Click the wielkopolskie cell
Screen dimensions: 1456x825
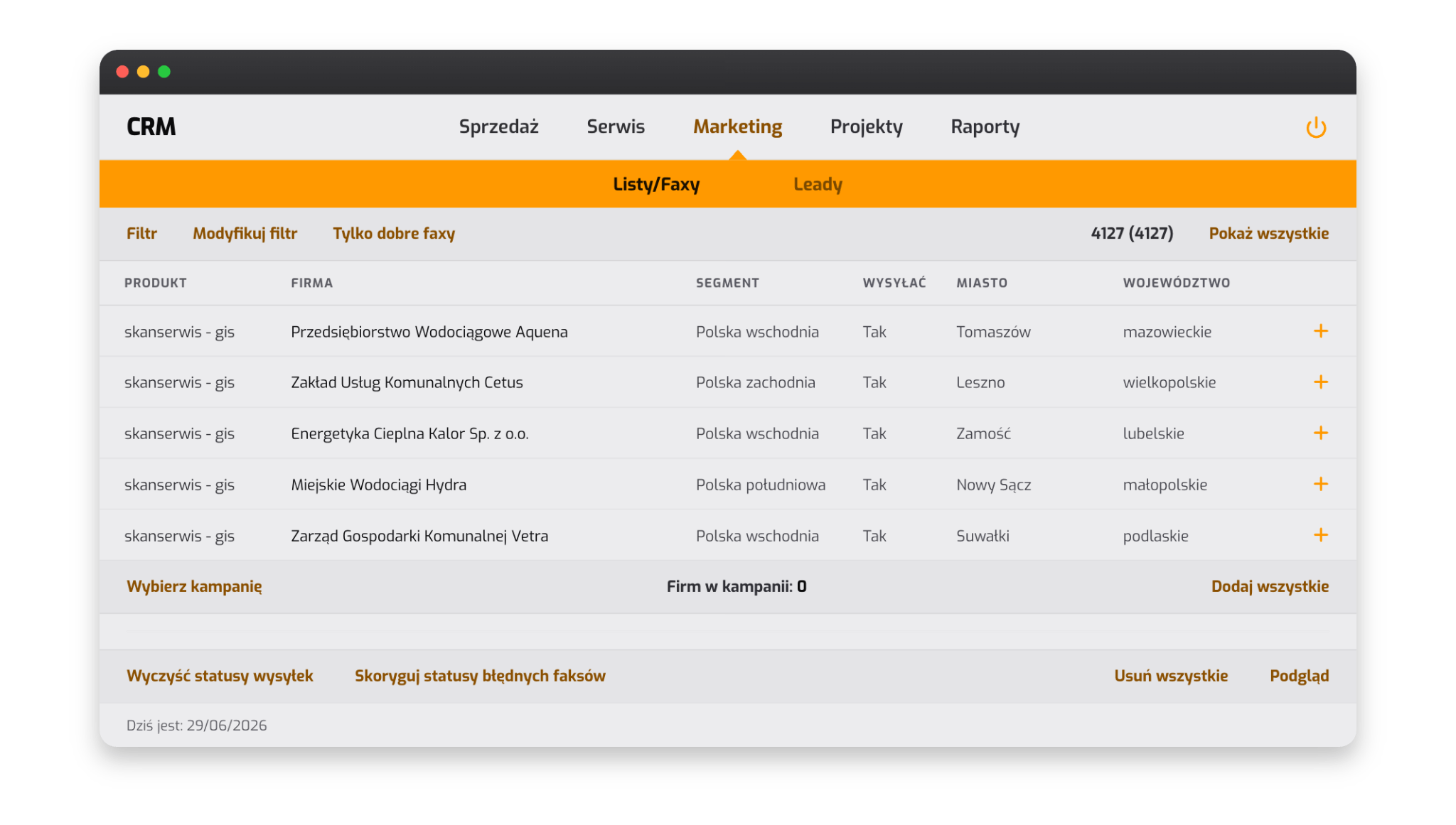(x=1169, y=382)
